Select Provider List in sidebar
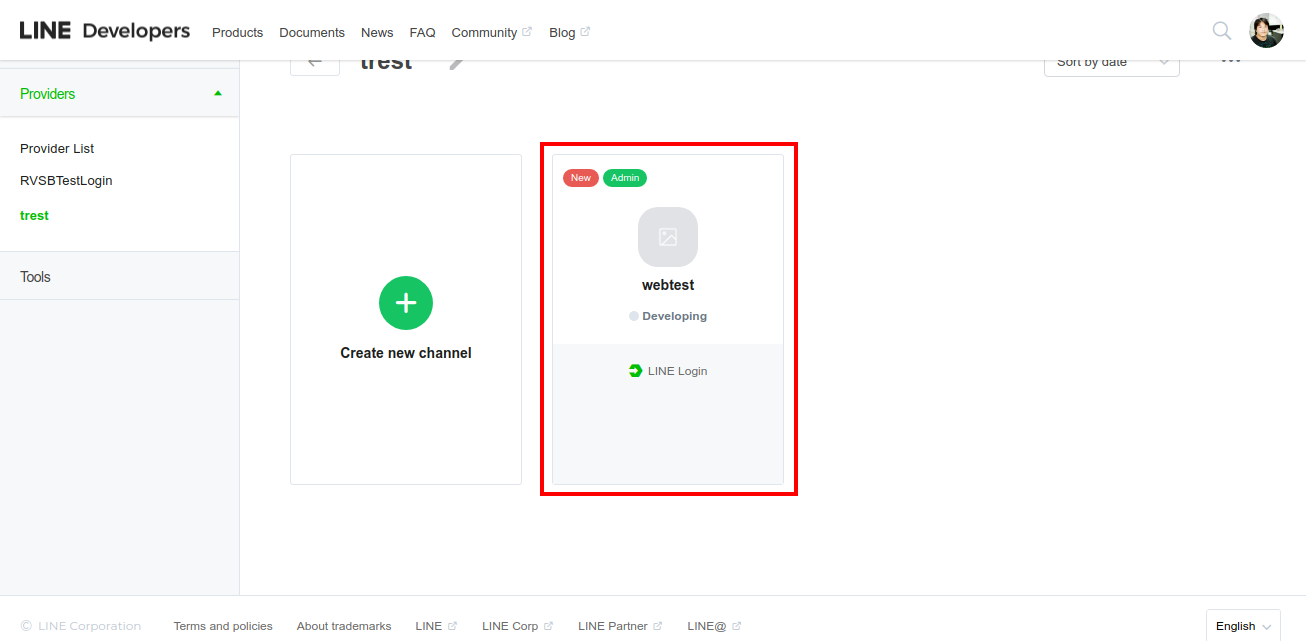Viewport: 1306px width, 641px height. 57,148
